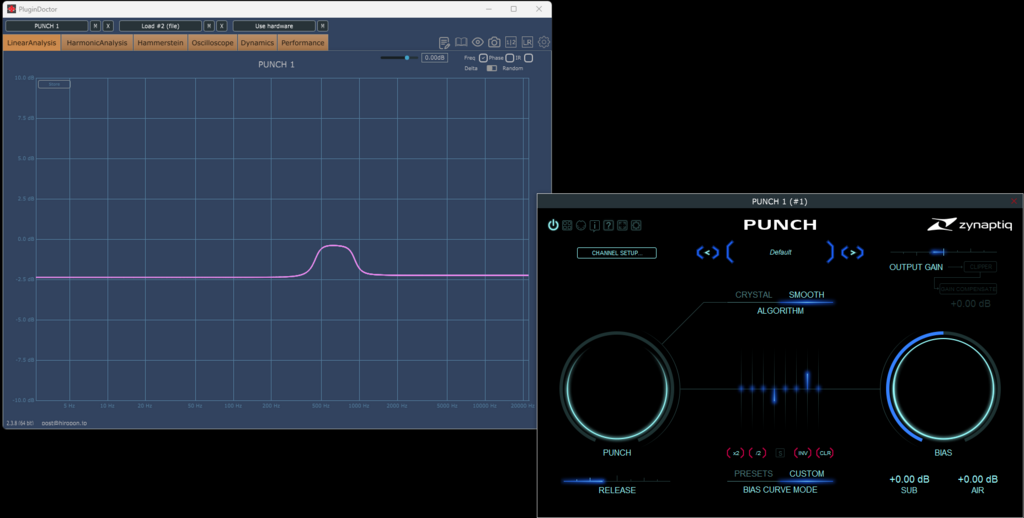The width and height of the screenshot is (1024, 518).
Task: Switch to Performance tab
Action: coord(303,42)
